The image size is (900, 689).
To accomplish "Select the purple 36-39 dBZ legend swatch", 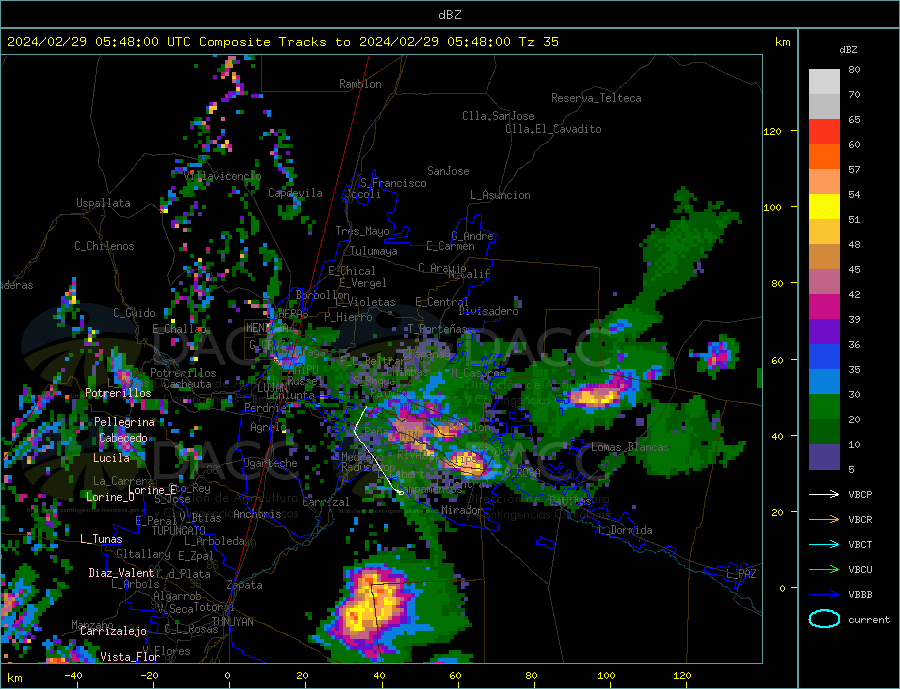I will point(824,332).
